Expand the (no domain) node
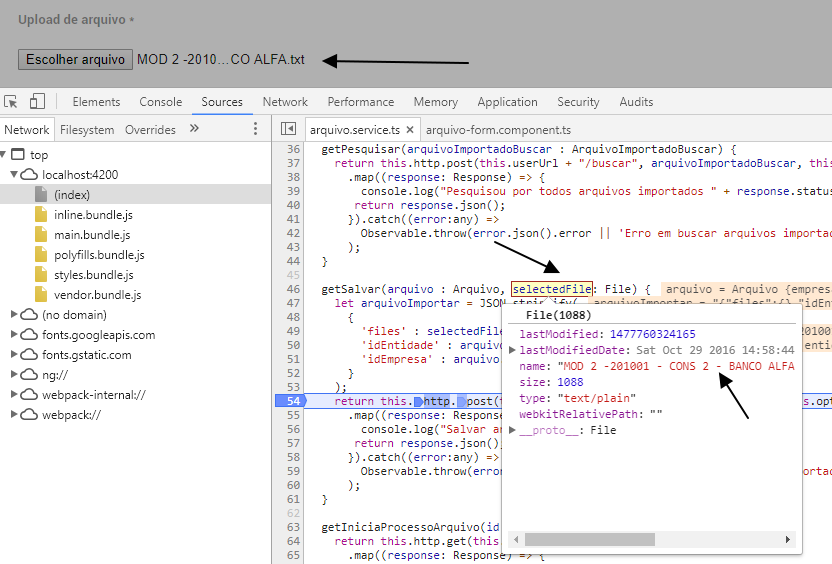The width and height of the screenshot is (832, 564). coord(14,315)
